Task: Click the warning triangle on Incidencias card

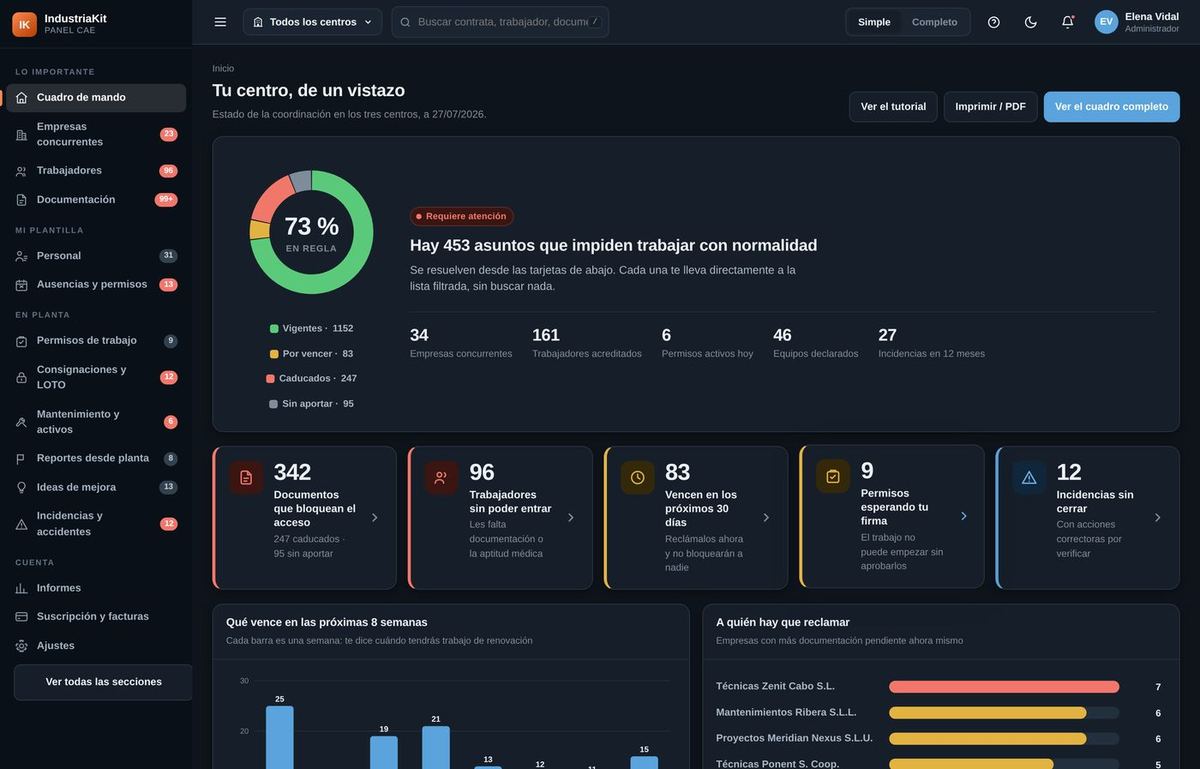Action: click(x=1029, y=477)
